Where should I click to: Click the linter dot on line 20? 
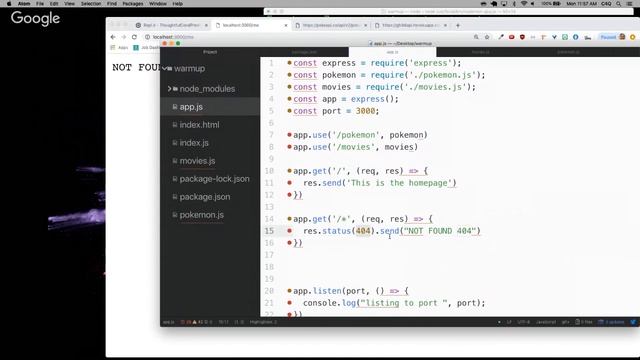289,291
